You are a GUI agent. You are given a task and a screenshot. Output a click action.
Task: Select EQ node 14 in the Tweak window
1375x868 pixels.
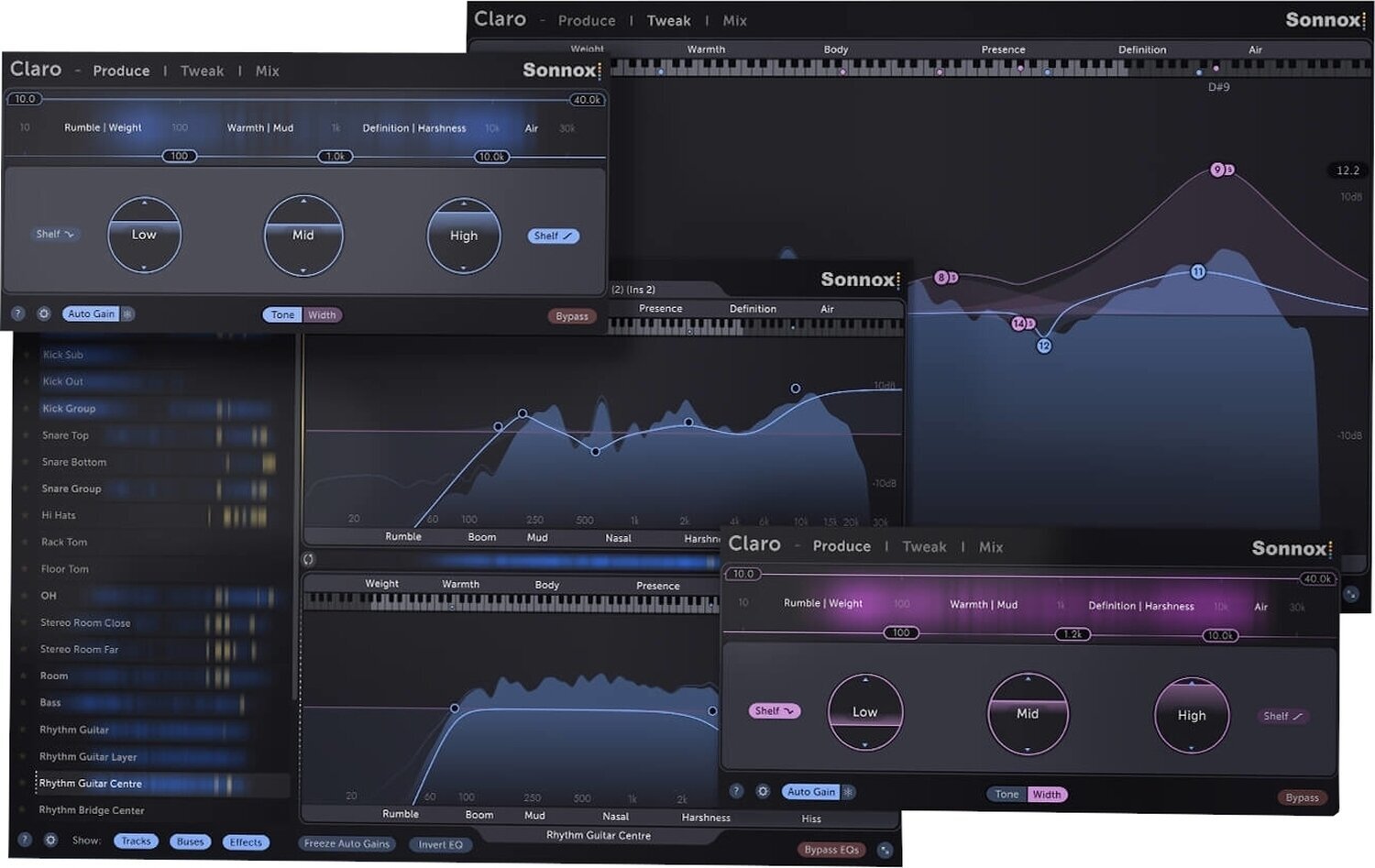point(1018,324)
